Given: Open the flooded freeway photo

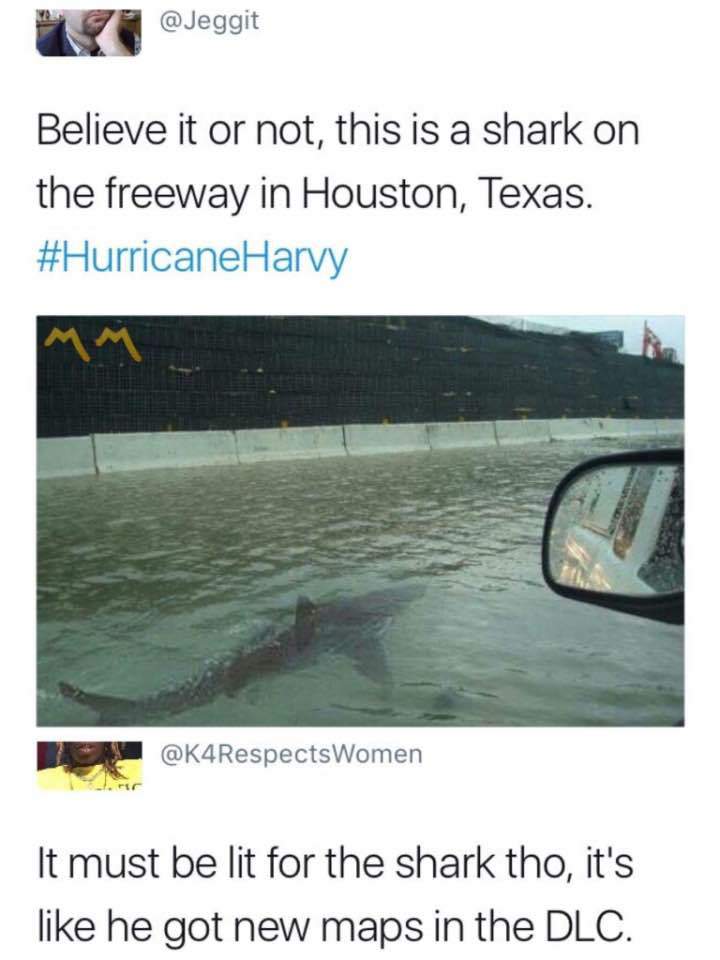Looking at the screenshot, I should [x=360, y=521].
